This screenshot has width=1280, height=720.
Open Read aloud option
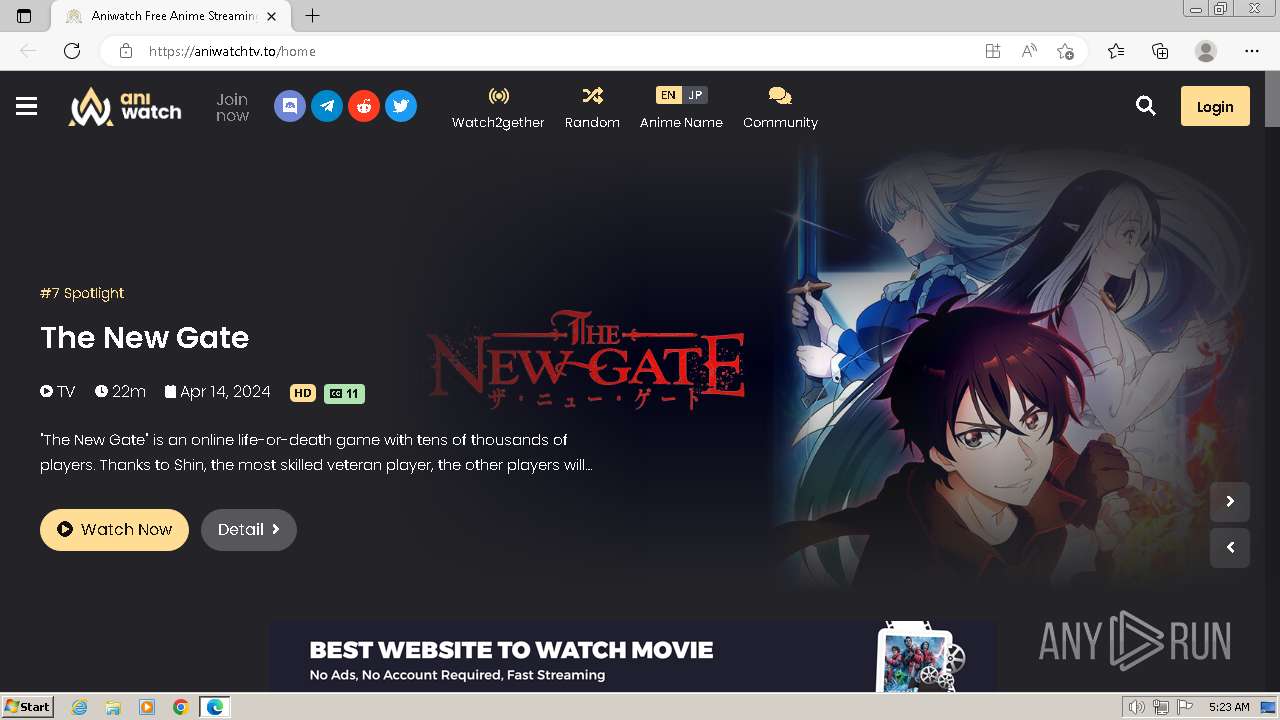(1029, 51)
